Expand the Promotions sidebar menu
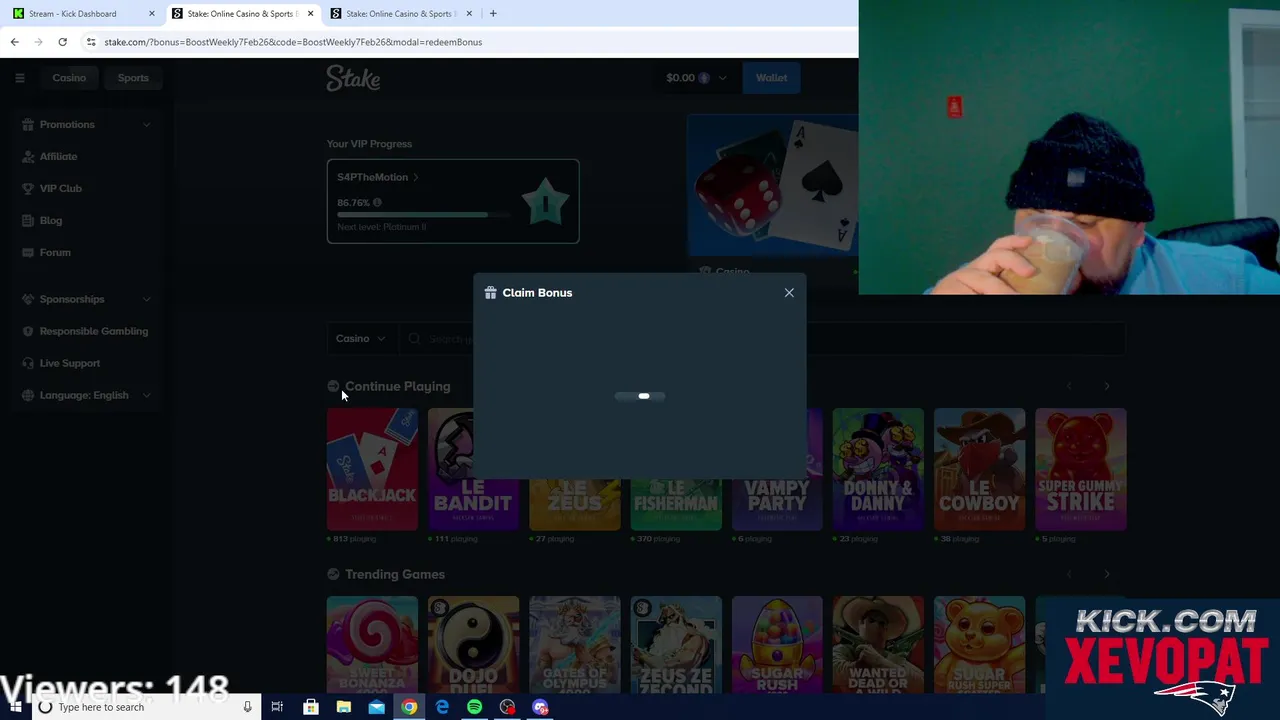Viewport: 1280px width, 720px height. (x=146, y=125)
